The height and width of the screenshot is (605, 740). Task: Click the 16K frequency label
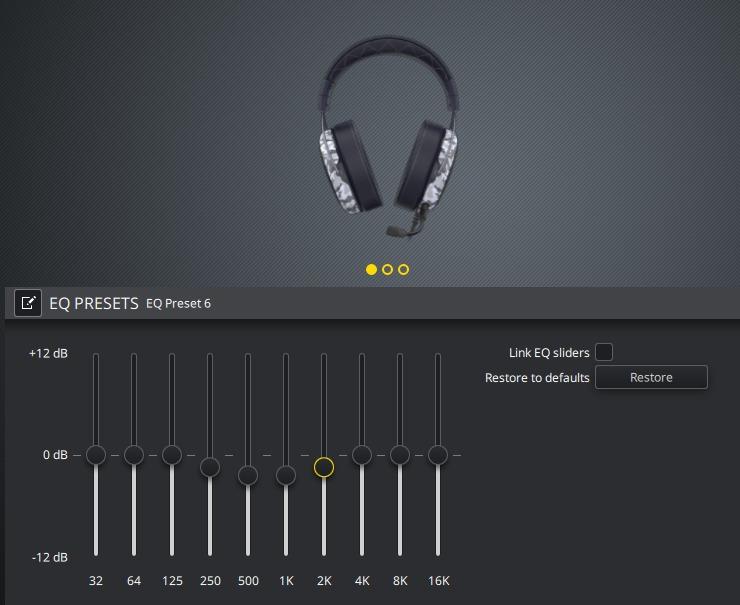pos(438,581)
